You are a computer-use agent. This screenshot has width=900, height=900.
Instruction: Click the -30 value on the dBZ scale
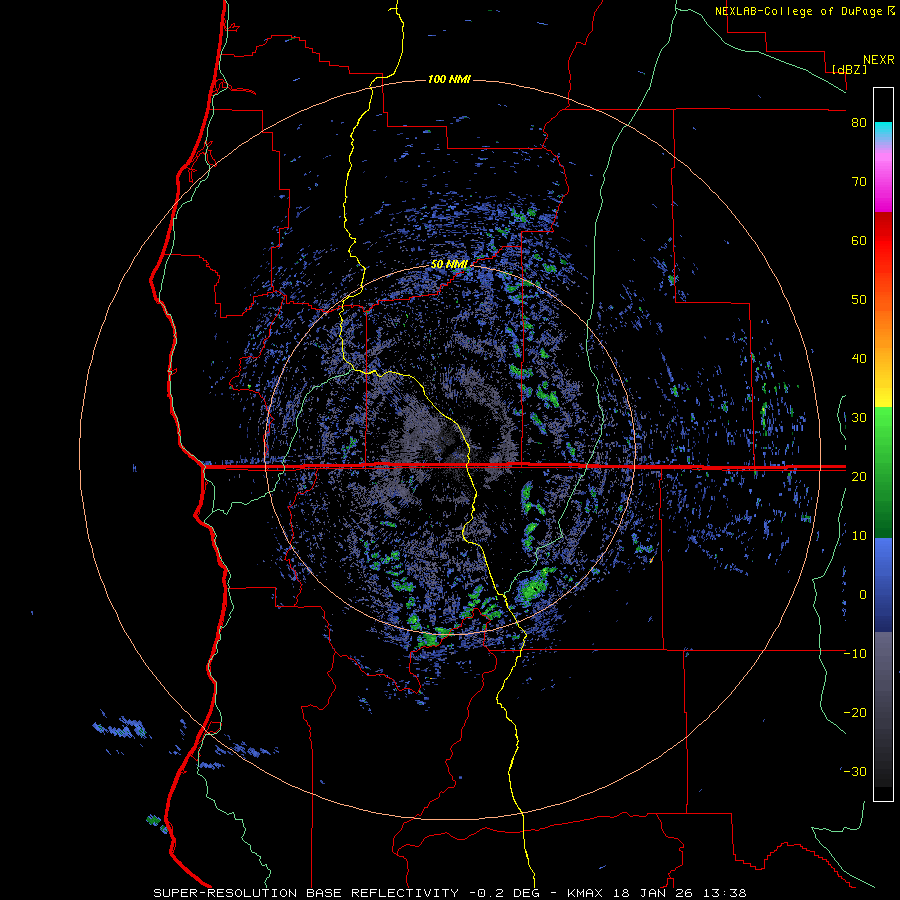855,771
